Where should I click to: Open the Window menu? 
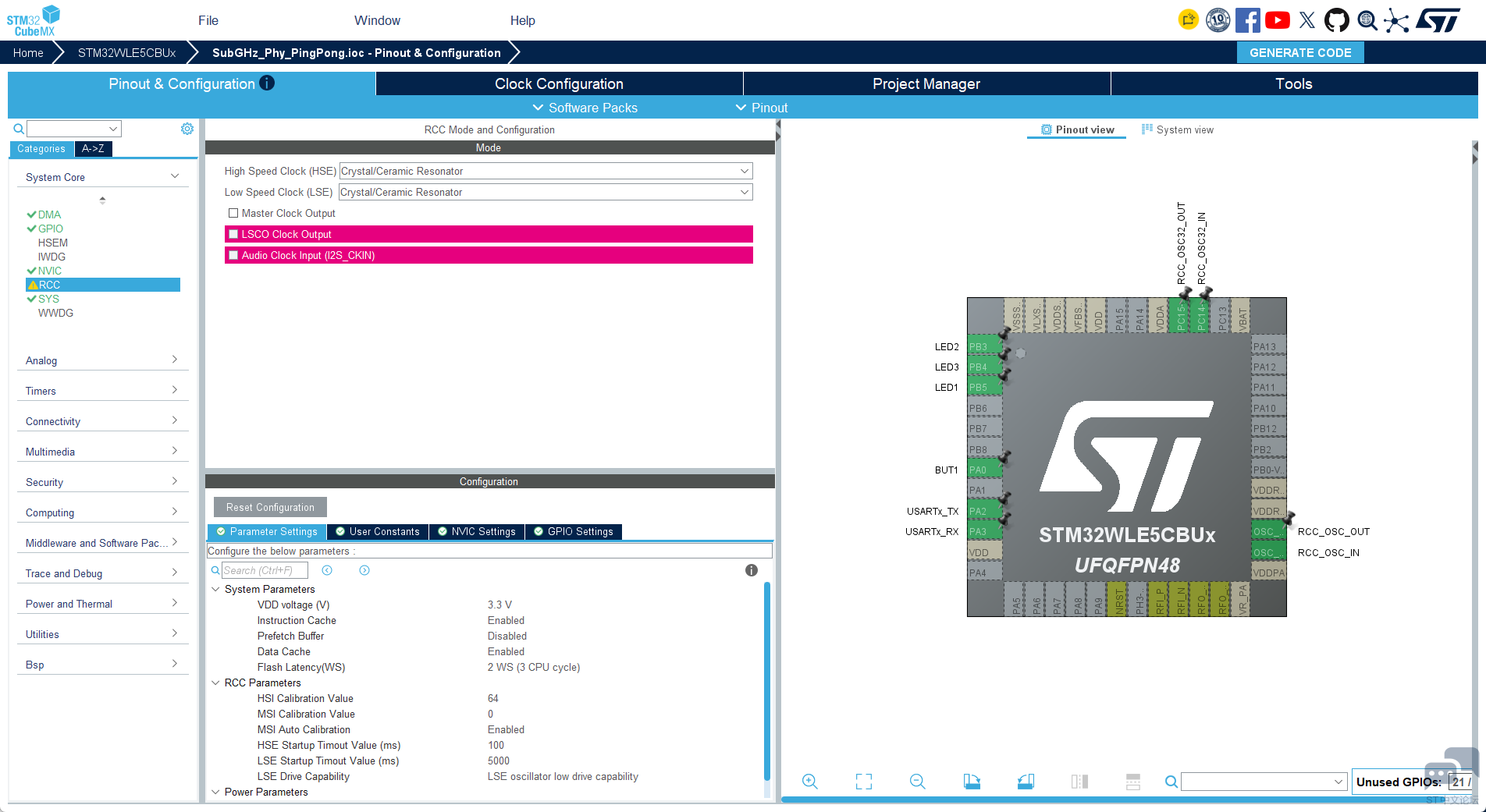[377, 20]
